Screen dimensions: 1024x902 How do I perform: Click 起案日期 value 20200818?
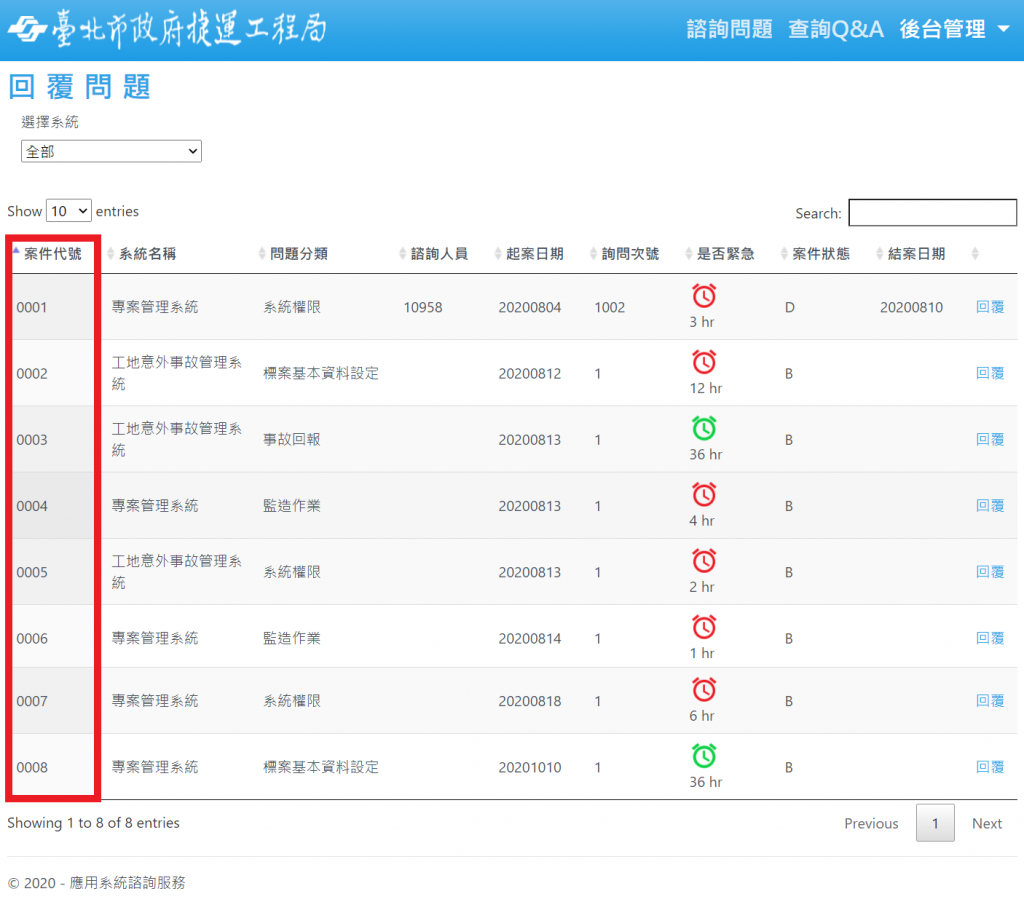(530, 701)
